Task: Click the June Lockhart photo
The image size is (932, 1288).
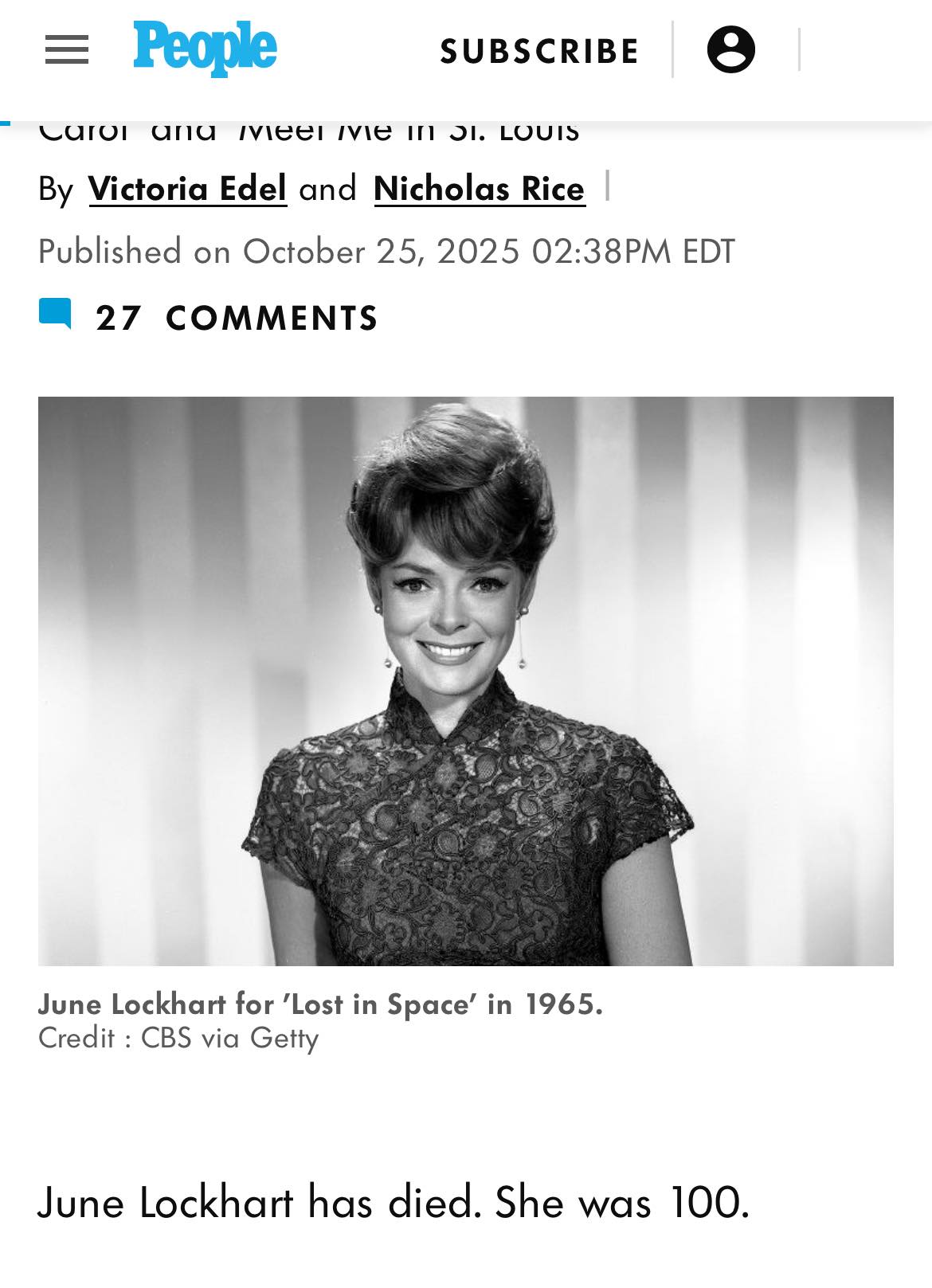Action: (x=465, y=680)
